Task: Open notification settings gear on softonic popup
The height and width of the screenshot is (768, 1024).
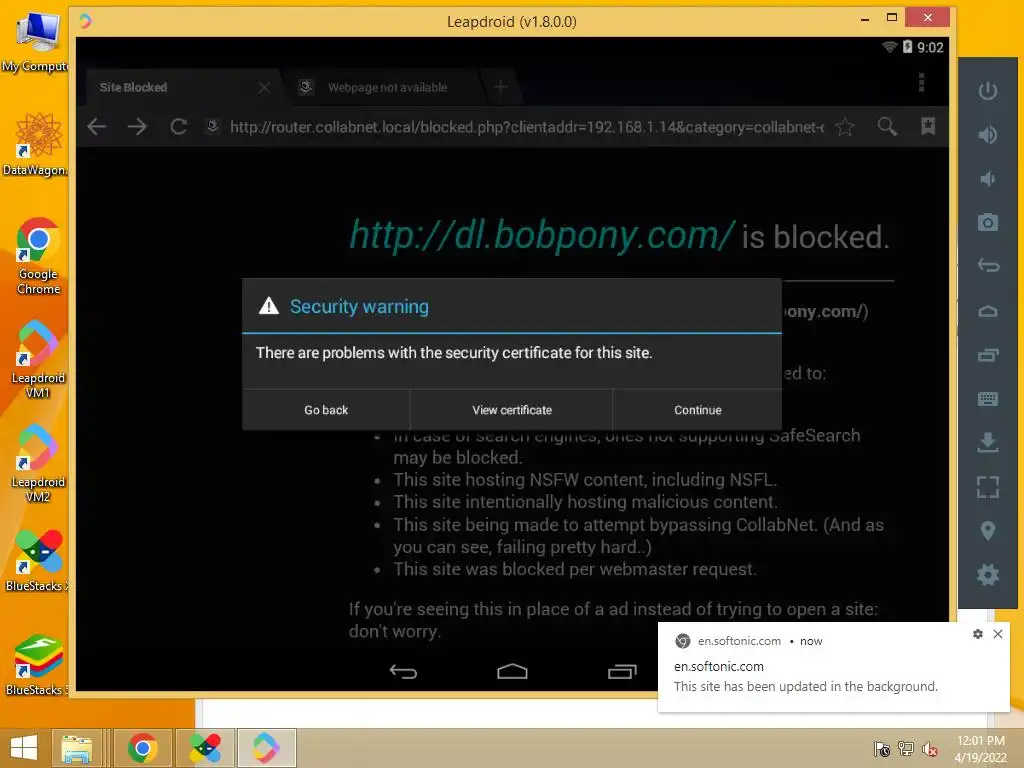Action: point(978,634)
